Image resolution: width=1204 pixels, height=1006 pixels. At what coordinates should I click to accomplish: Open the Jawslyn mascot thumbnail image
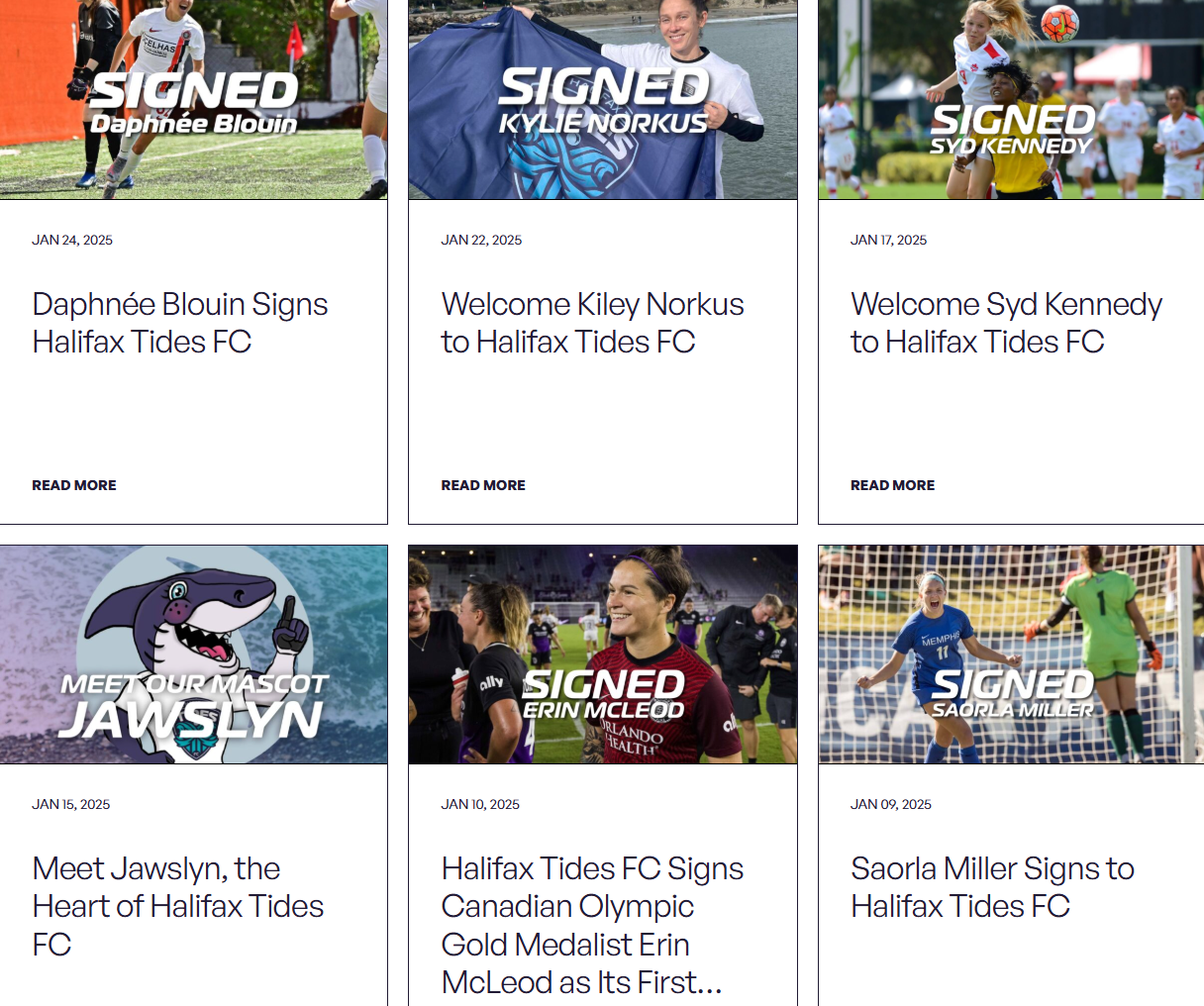click(x=193, y=654)
